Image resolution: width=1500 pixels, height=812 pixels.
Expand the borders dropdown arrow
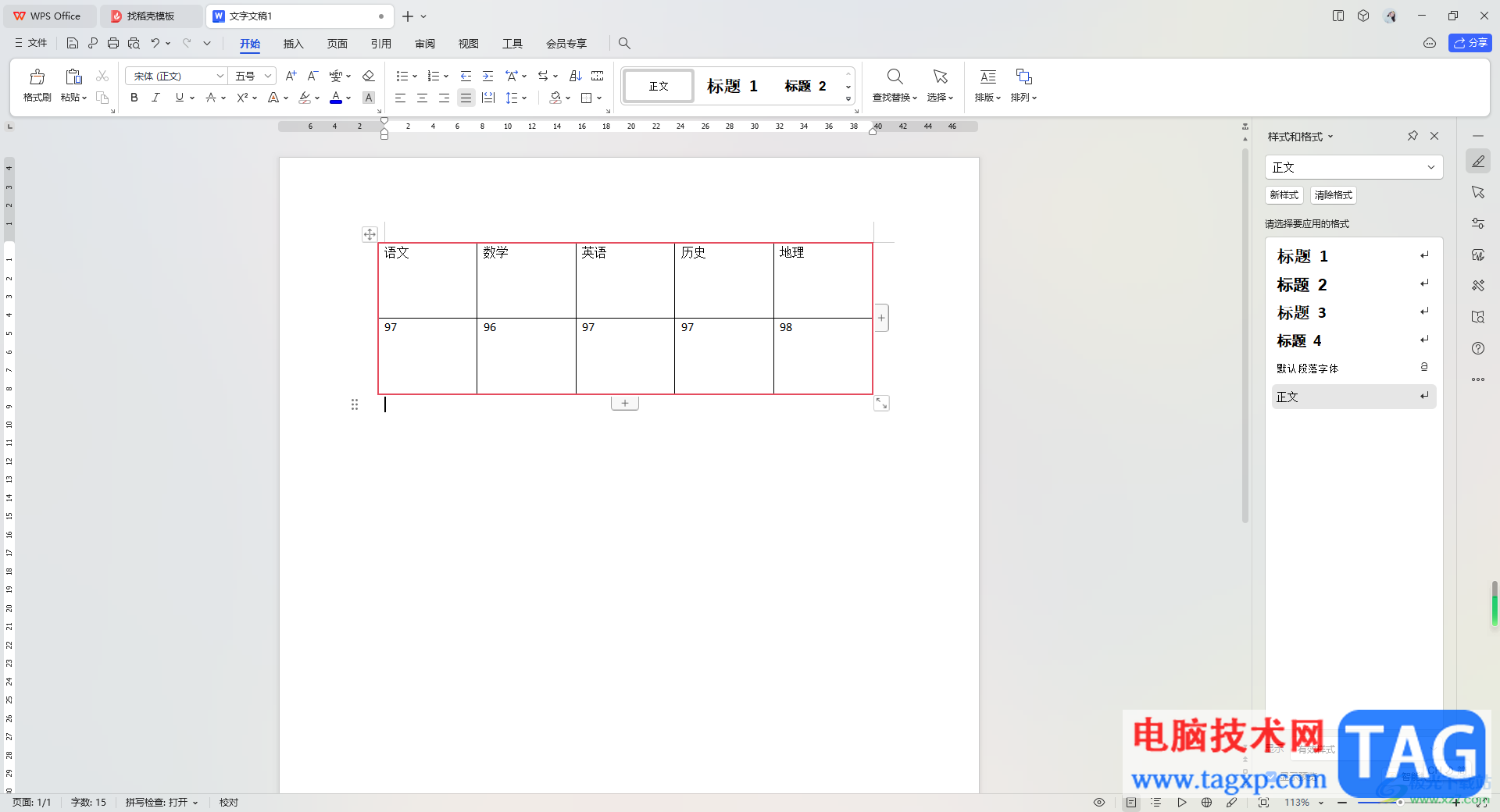[599, 98]
